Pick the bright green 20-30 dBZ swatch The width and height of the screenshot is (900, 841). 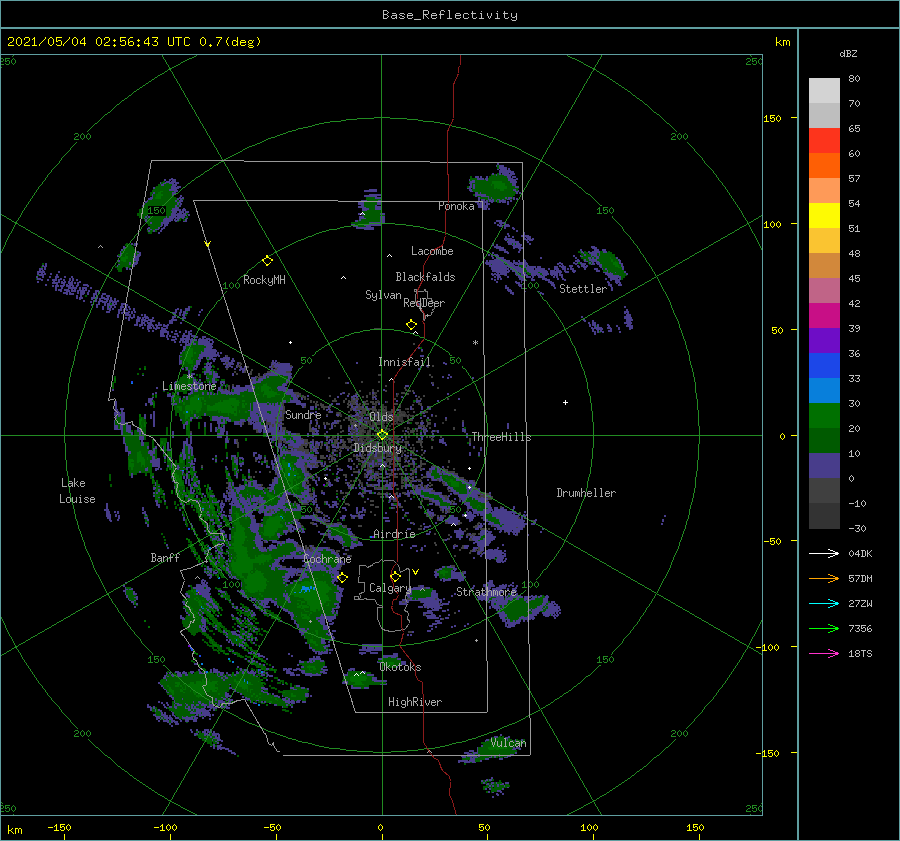click(x=824, y=415)
